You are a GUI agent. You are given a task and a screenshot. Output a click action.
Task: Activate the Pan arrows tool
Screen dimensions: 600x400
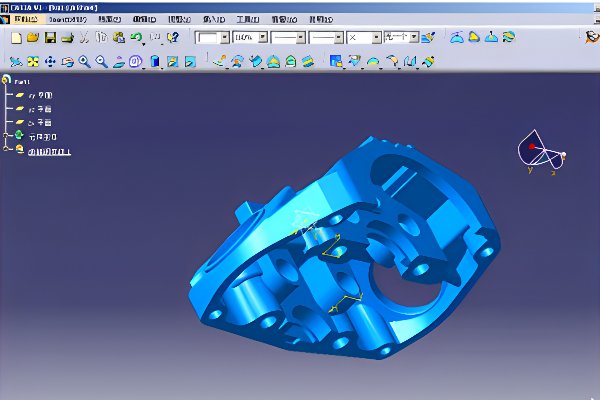[x=50, y=62]
